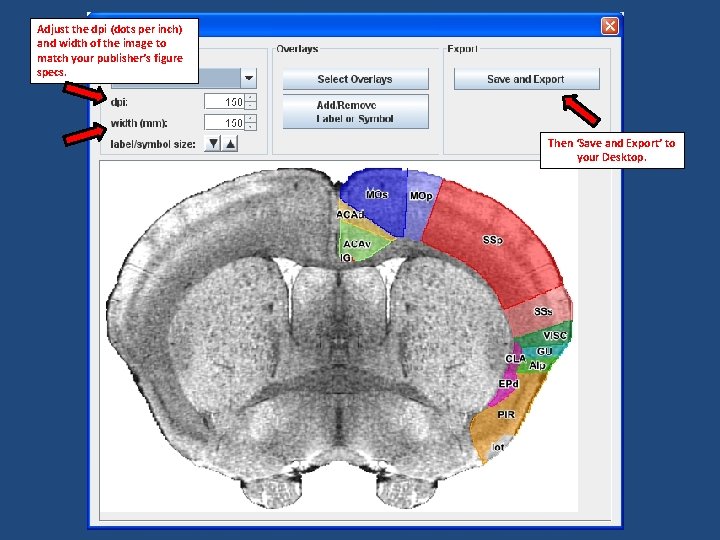The width and height of the screenshot is (720, 540).
Task: Increase label/symbol size with up triangle
Action: [x=230, y=144]
